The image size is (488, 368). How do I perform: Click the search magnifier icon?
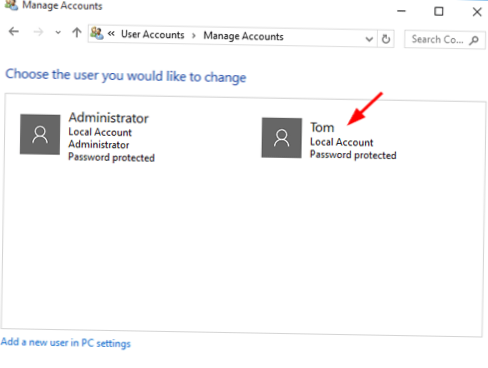pyautogui.click(x=474, y=40)
